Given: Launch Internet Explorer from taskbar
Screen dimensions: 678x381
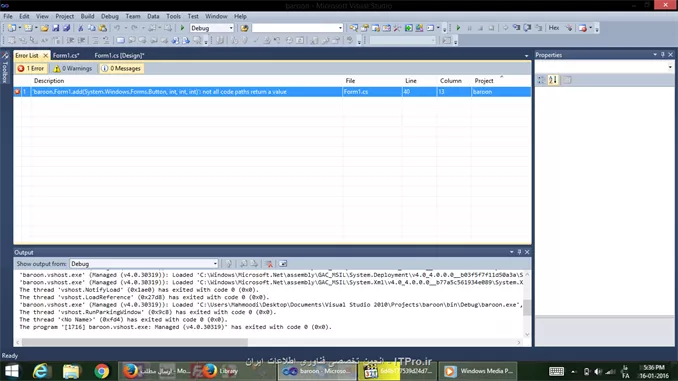Looking at the screenshot, I should point(41,371).
